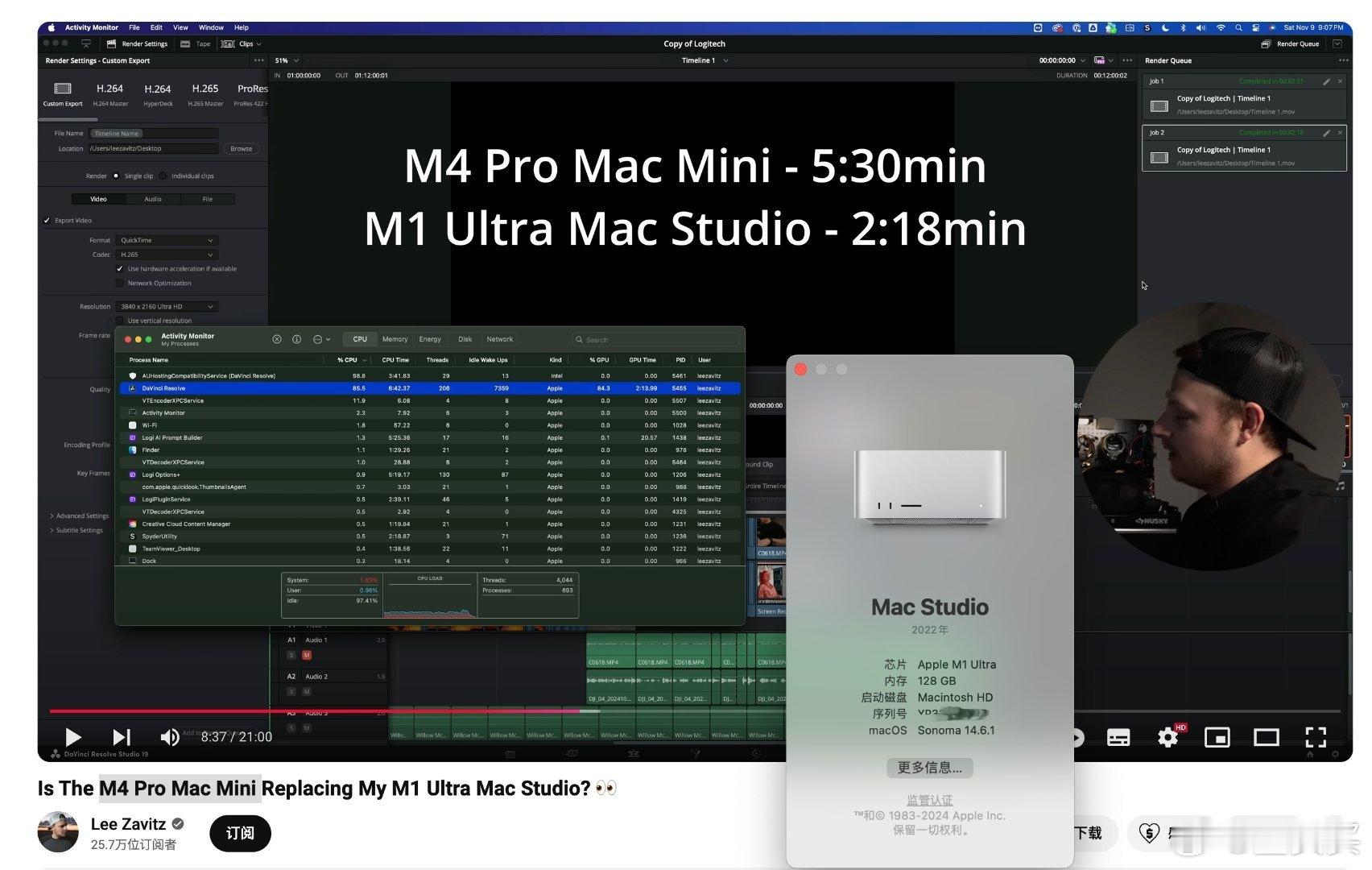Toggle the Render Settings panel button
Screen dimensions: 1372x870
tap(138, 44)
